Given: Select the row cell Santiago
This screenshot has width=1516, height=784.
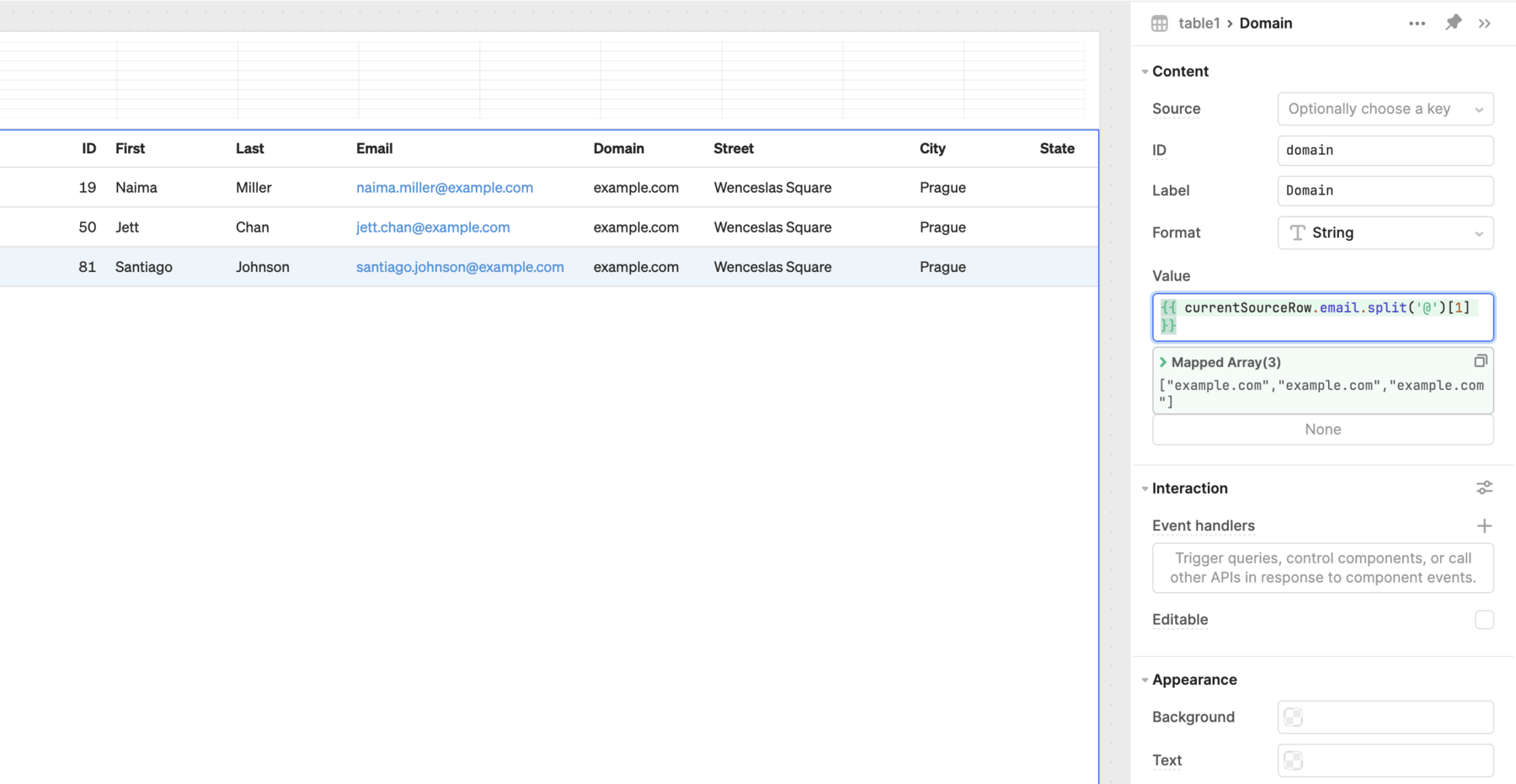Looking at the screenshot, I should tap(144, 267).
